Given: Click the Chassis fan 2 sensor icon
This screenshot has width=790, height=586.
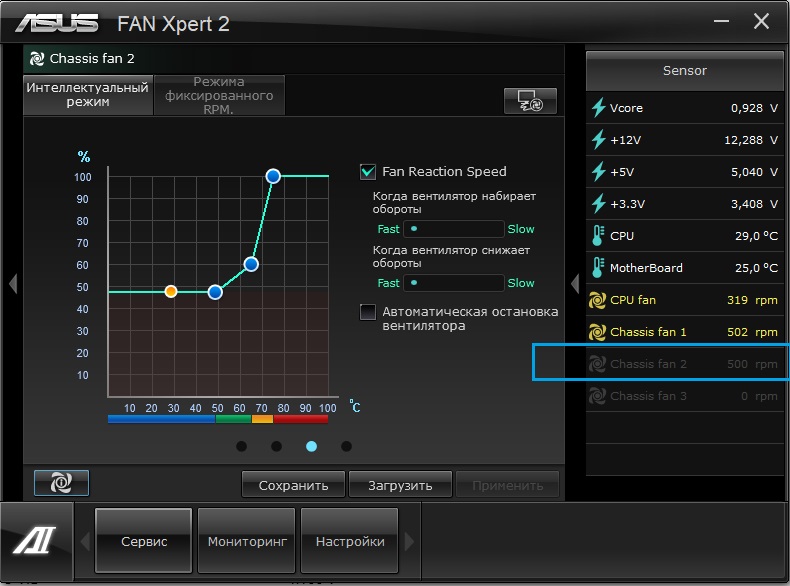Looking at the screenshot, I should [598, 364].
